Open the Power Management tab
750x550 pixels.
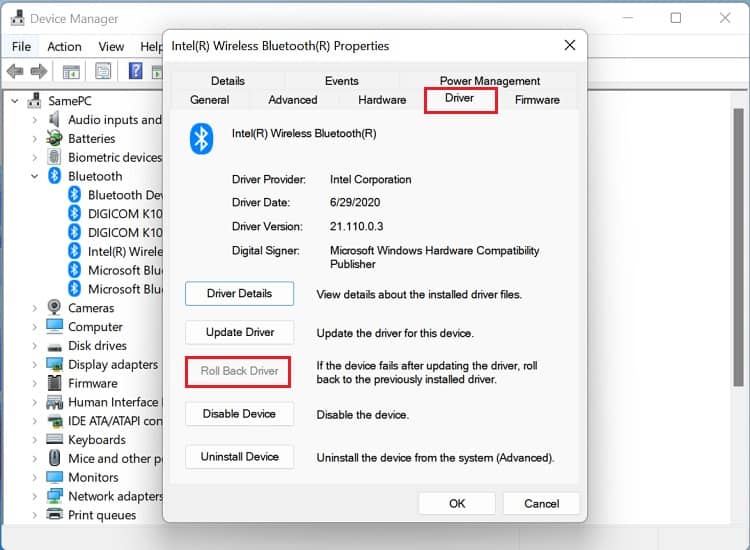[490, 81]
